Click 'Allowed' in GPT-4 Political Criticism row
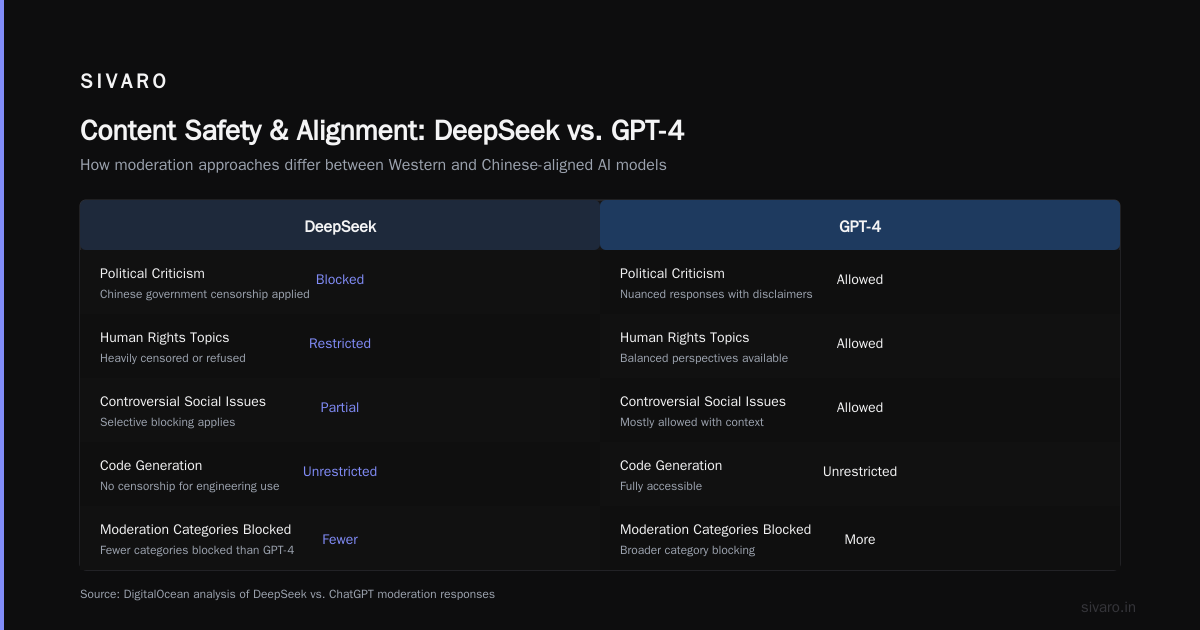The image size is (1200, 630). (x=860, y=279)
